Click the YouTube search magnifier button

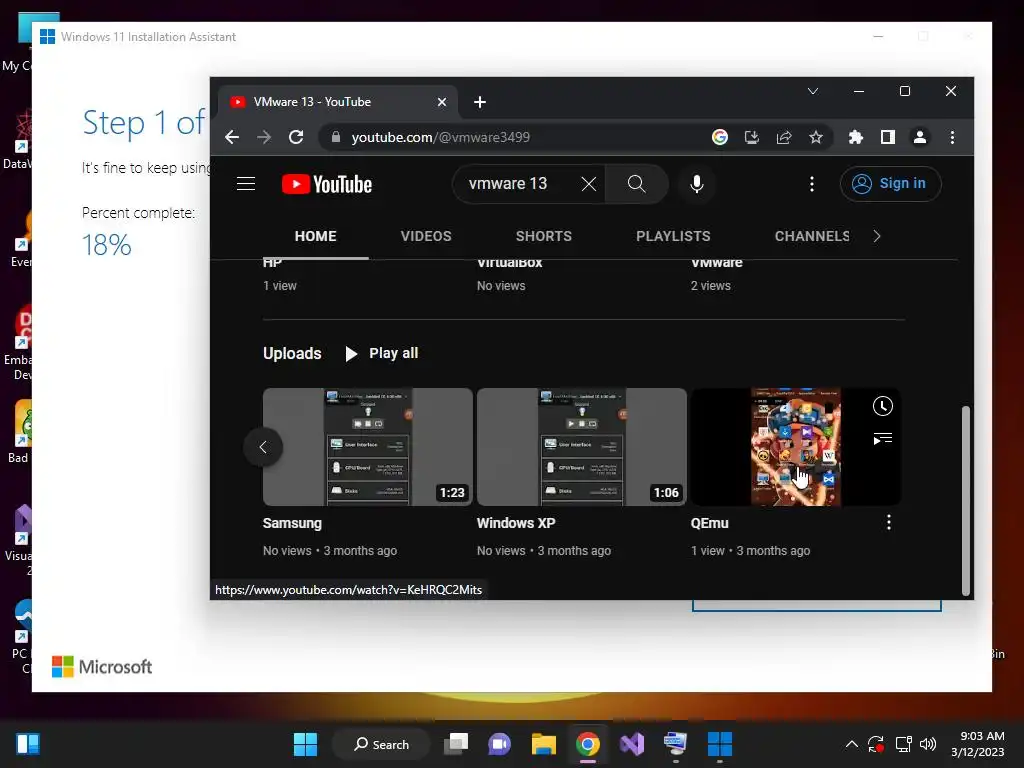click(637, 184)
